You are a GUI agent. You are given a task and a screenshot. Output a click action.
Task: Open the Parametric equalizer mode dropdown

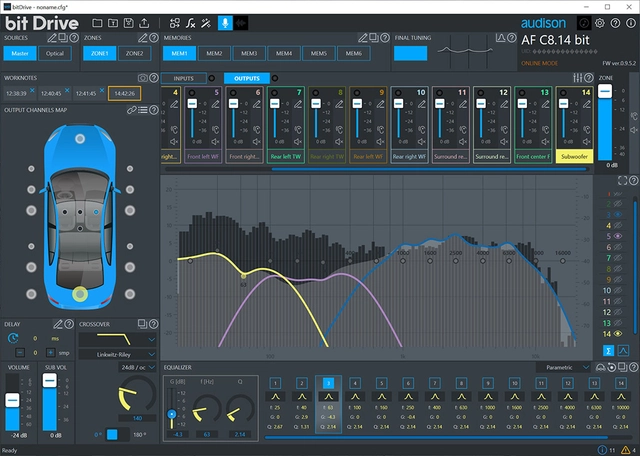coord(563,367)
